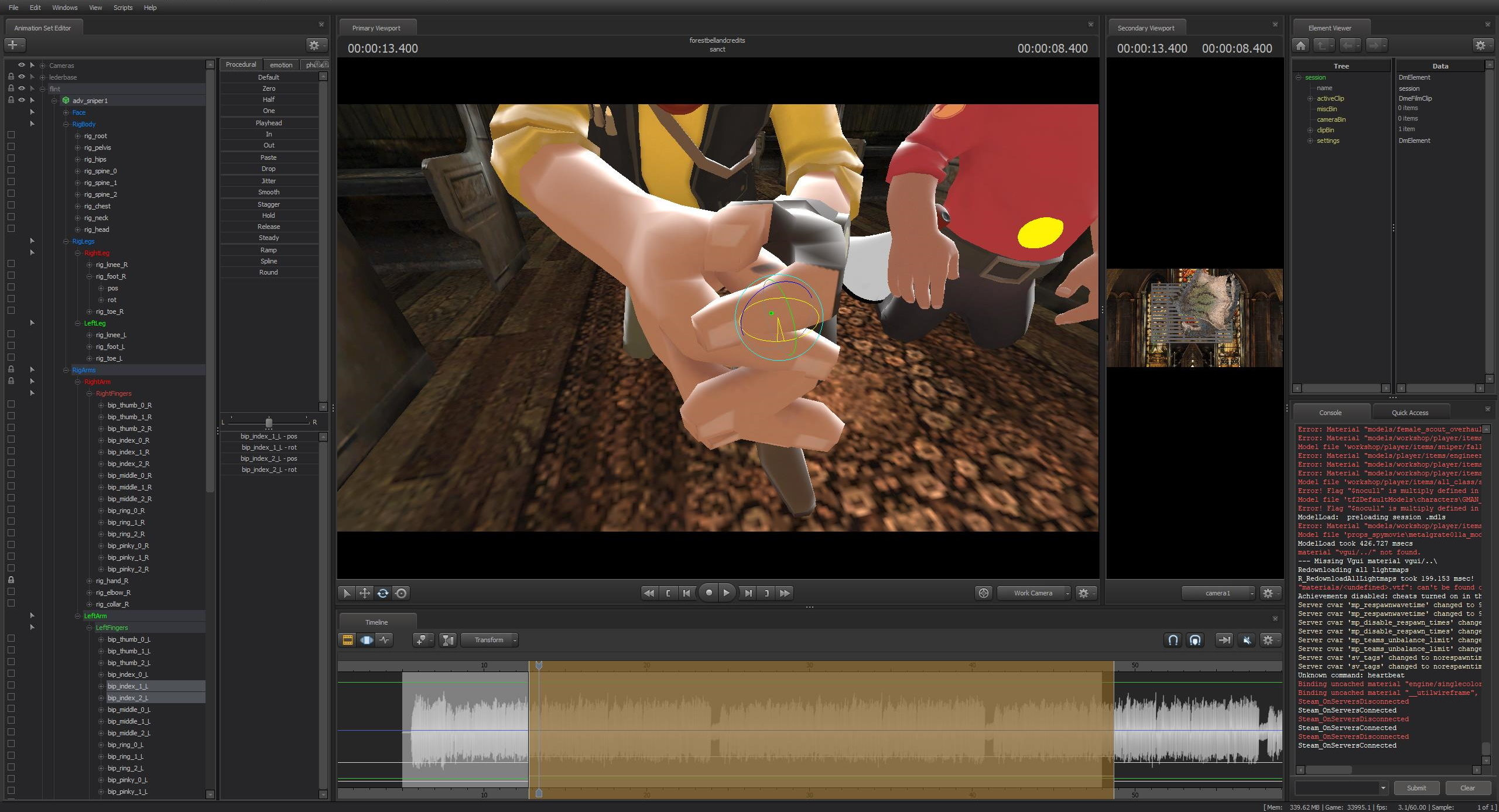The image size is (1499, 812).
Task: Mute audio with the speaker icon
Action: click(1247, 640)
